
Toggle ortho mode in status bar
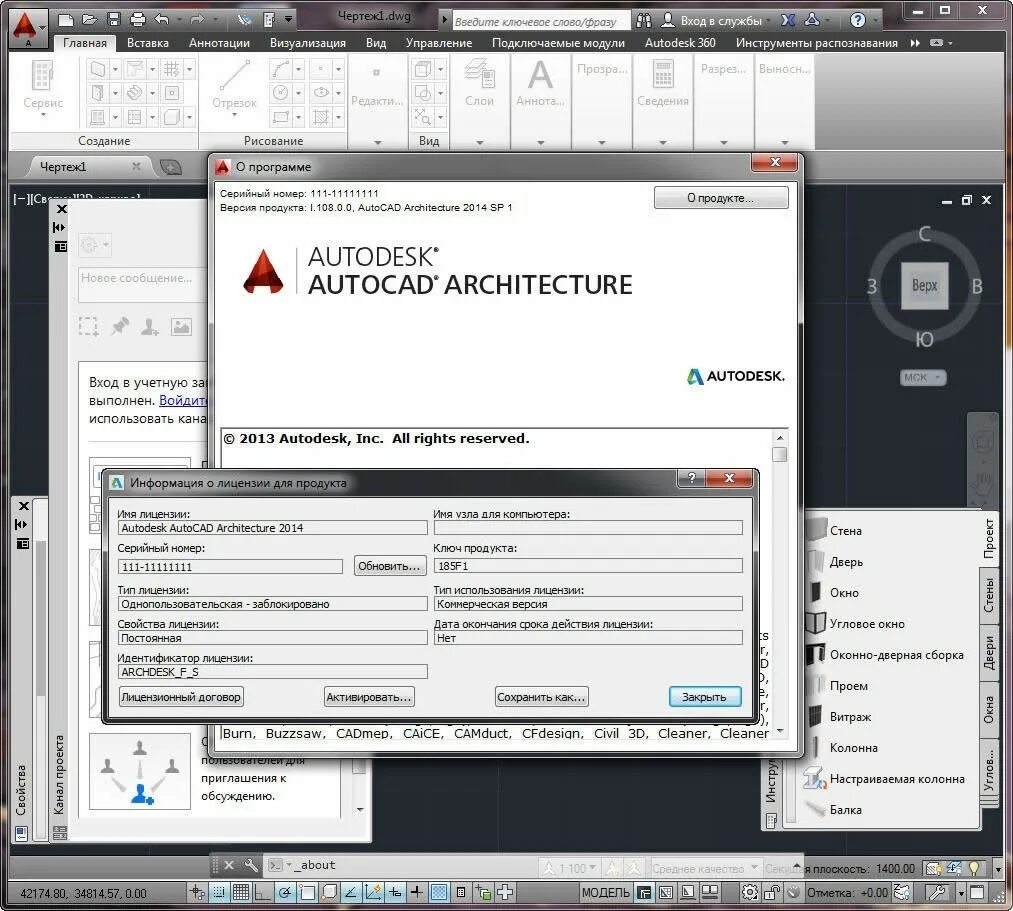[262, 893]
